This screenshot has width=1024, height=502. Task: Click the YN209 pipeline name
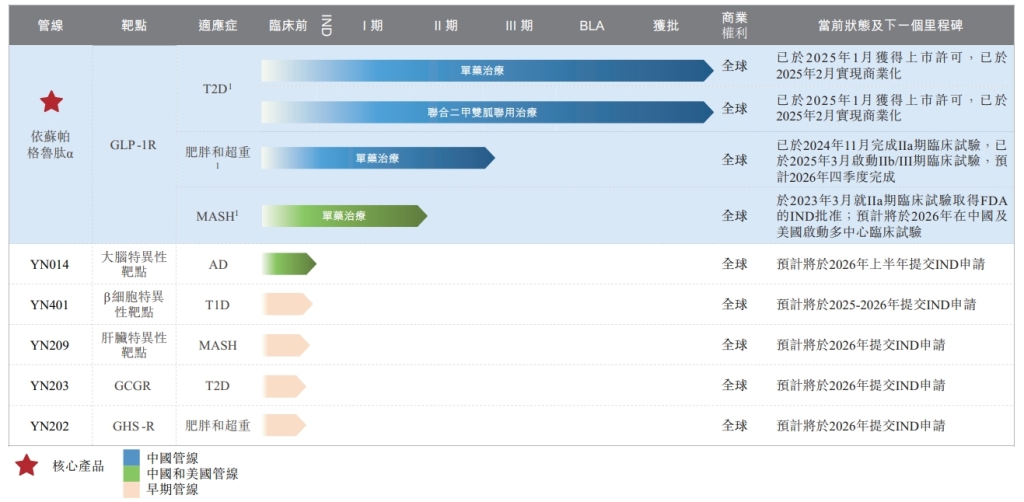(49, 345)
